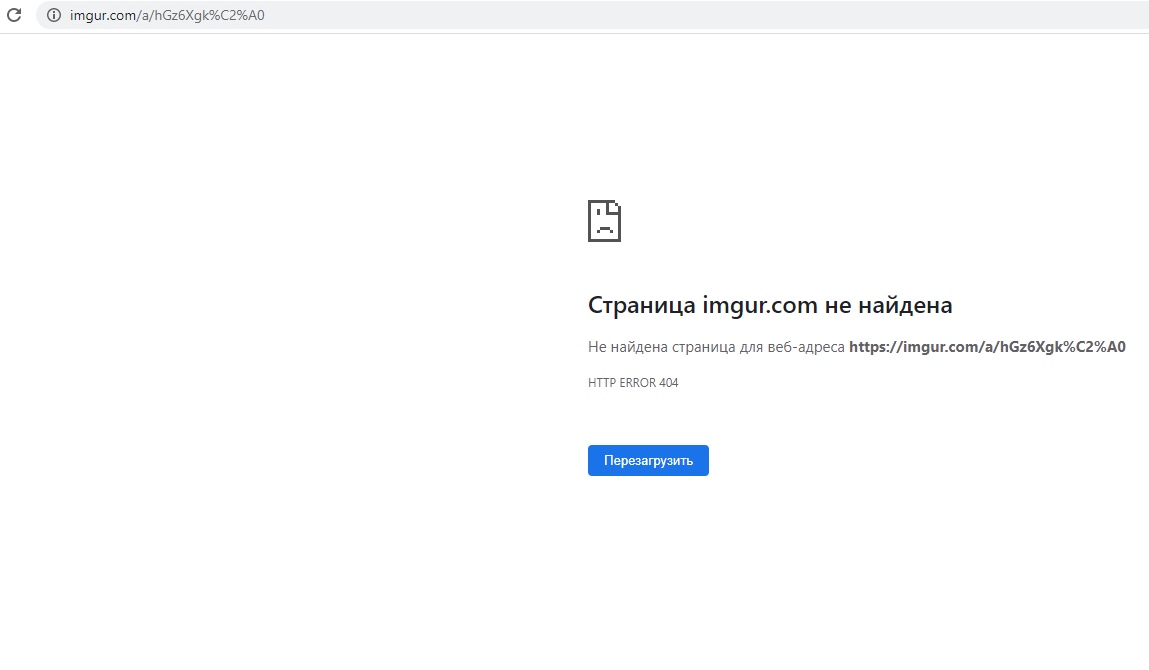Click the text Не найдена страница для веб-адреса
The height and width of the screenshot is (670, 1149).
tap(716, 347)
